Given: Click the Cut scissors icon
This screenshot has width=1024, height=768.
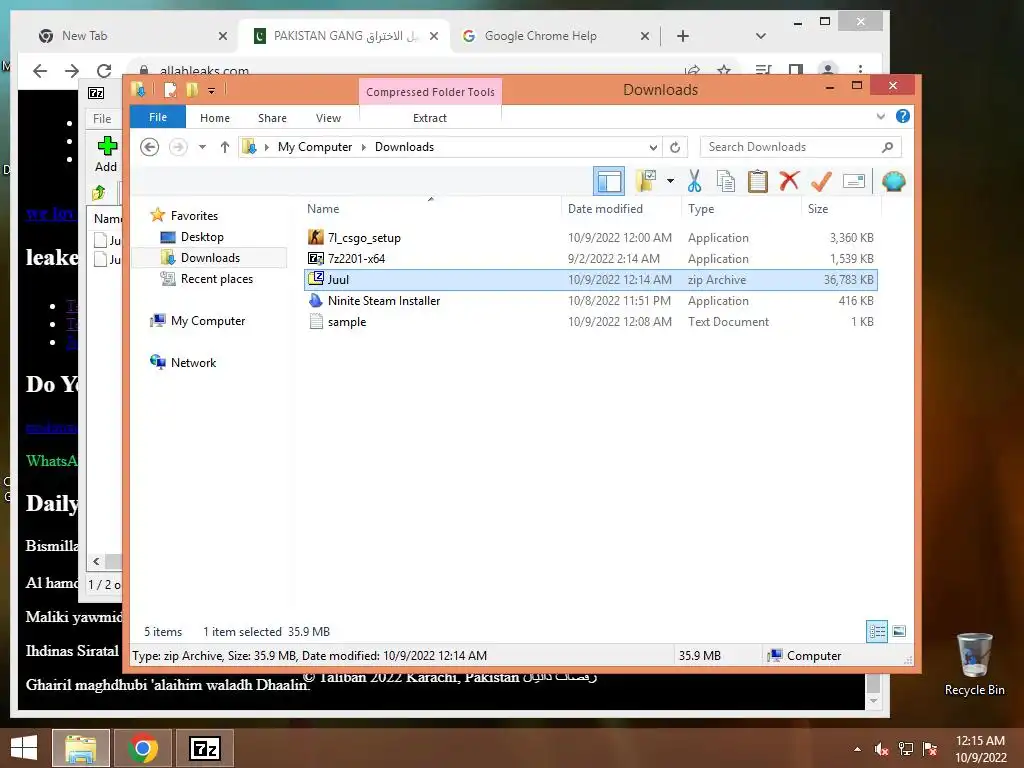Looking at the screenshot, I should [694, 181].
